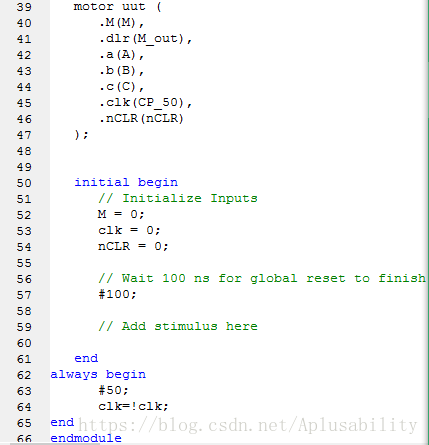Click line number 39 in gutter
The height and width of the screenshot is (445, 429).
(24, 7)
